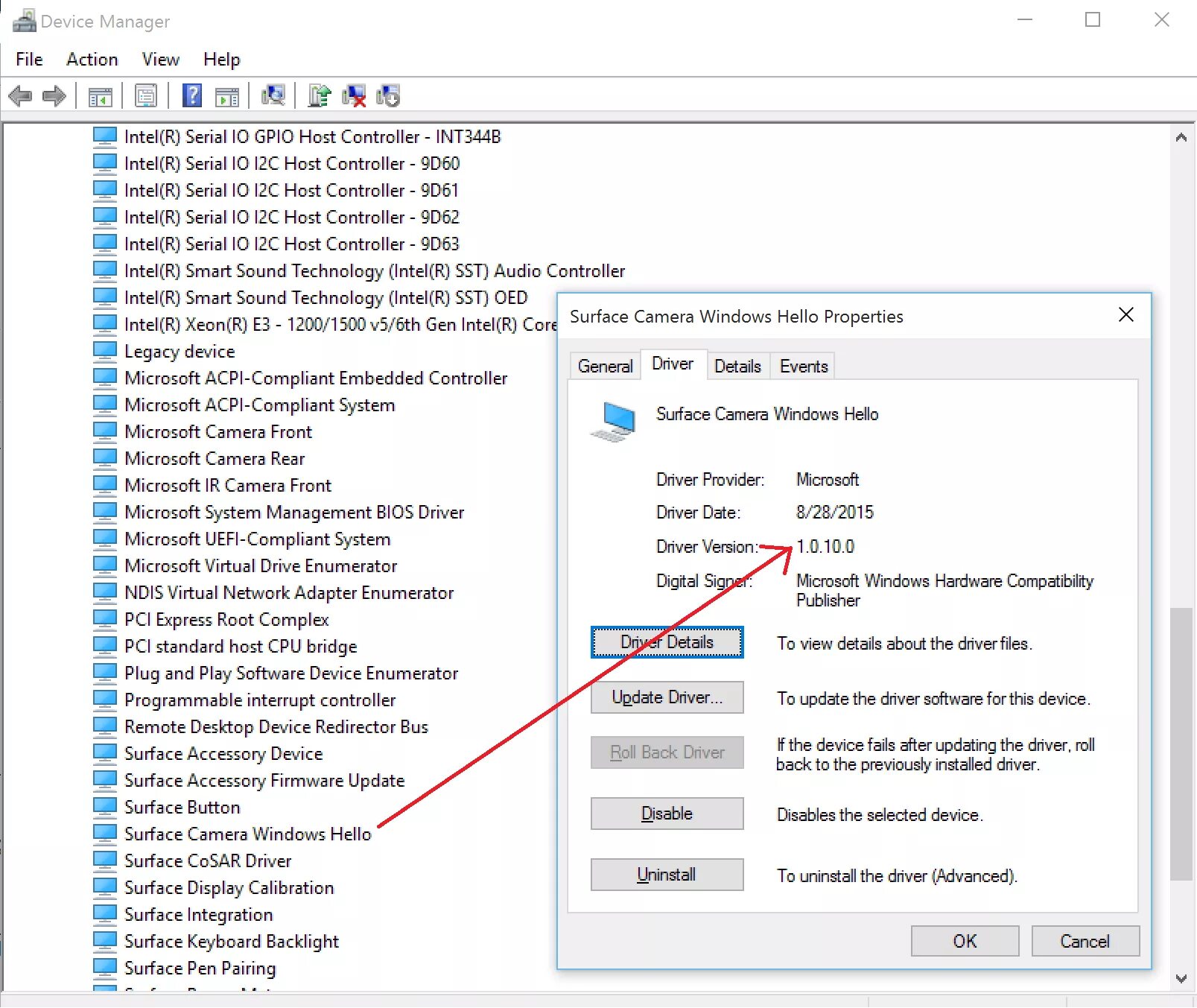Click the Uninstall device icon with red X
1197x1008 pixels.
[x=354, y=96]
